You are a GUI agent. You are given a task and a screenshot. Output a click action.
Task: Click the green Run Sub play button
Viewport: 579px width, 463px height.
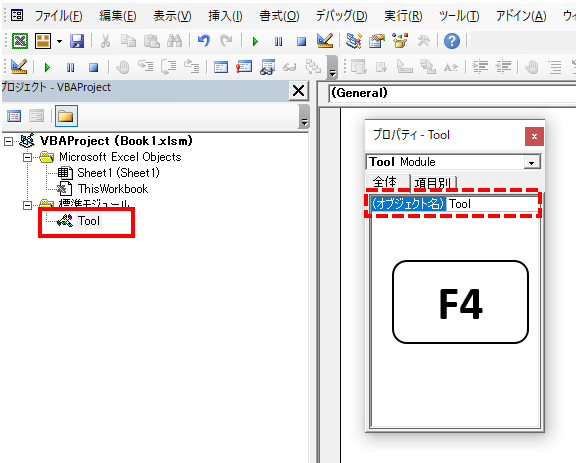tap(255, 41)
